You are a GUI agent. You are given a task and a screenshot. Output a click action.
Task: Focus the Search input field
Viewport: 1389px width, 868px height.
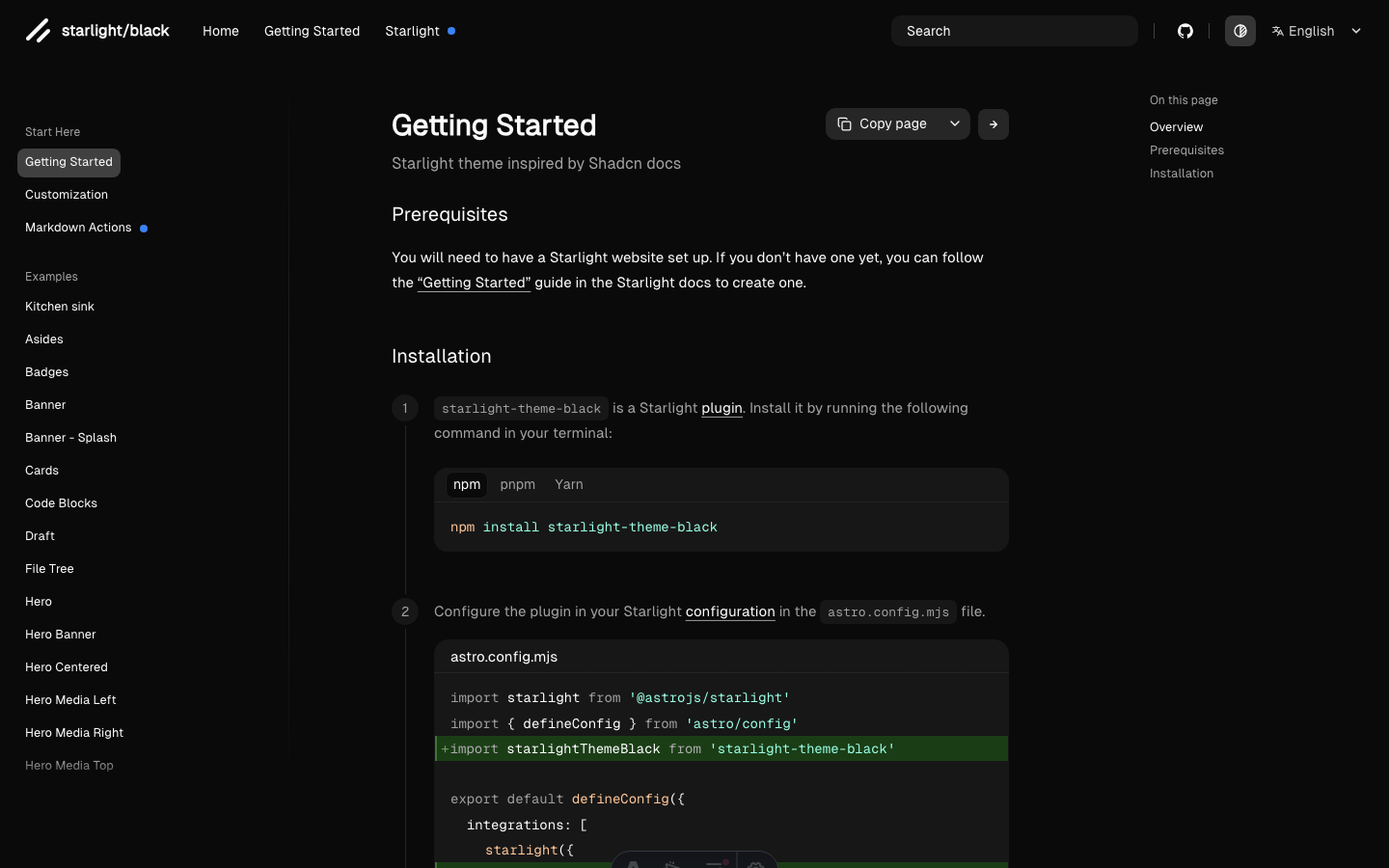[1015, 31]
